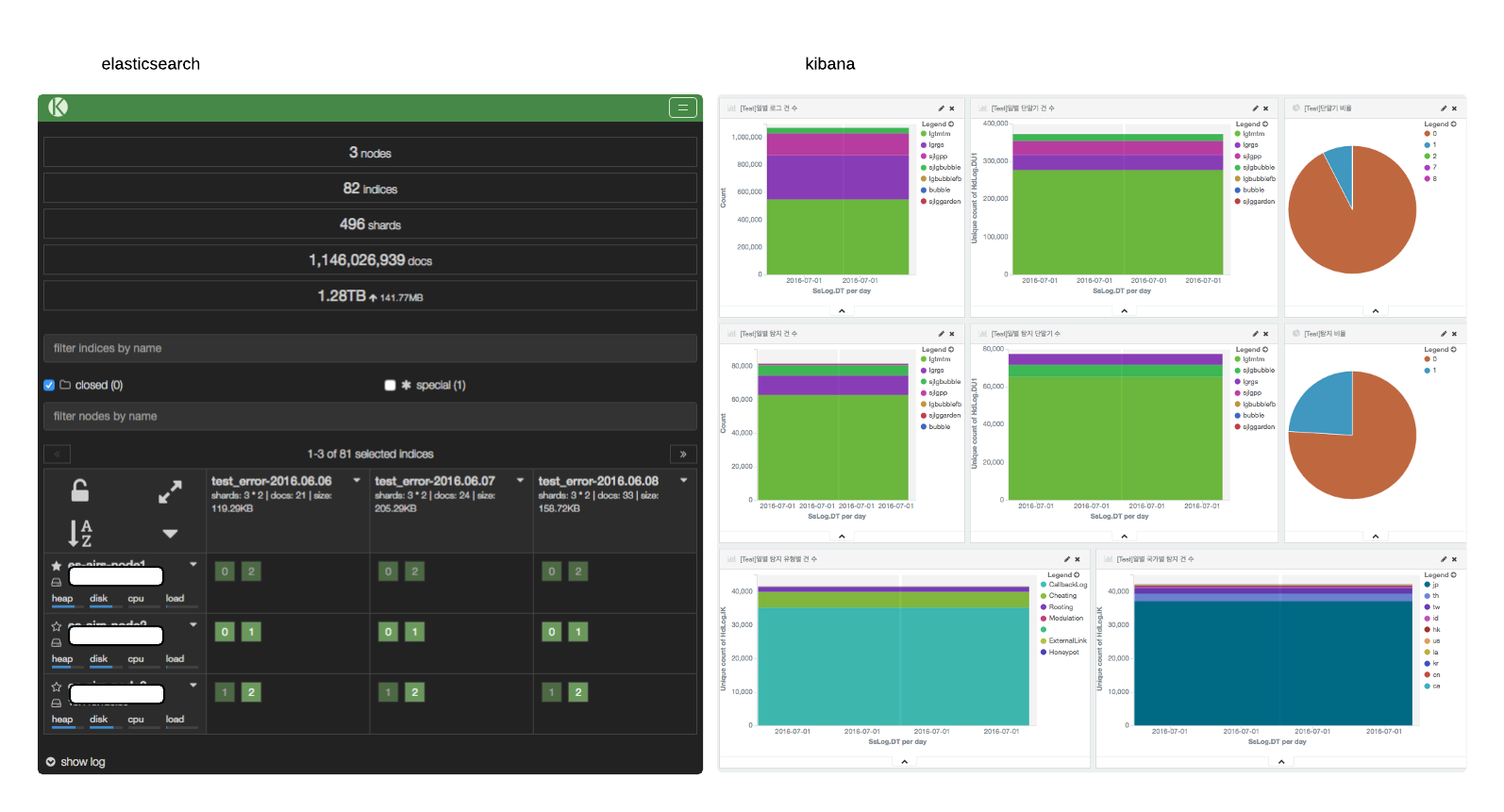Viewport: 1504px width, 812px height.
Task: Click the open padlock icon above the nodes list
Action: click(x=80, y=490)
